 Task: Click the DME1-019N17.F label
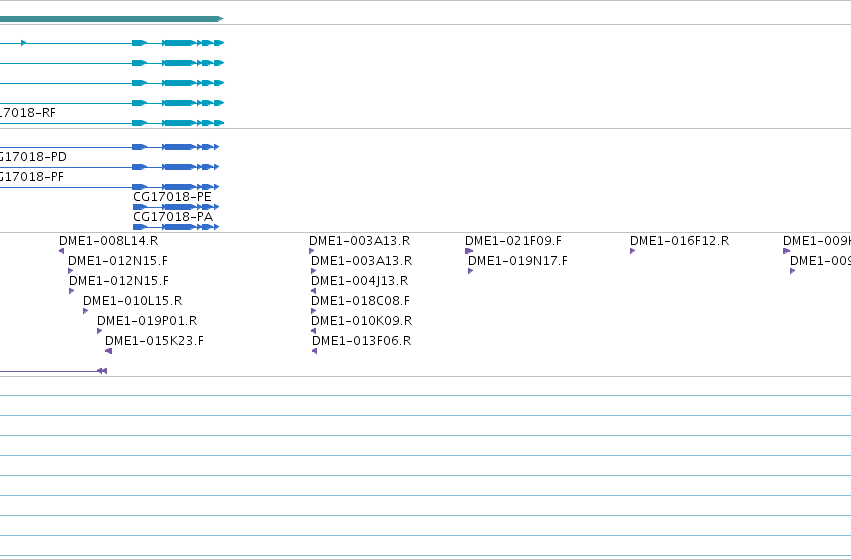(x=518, y=260)
